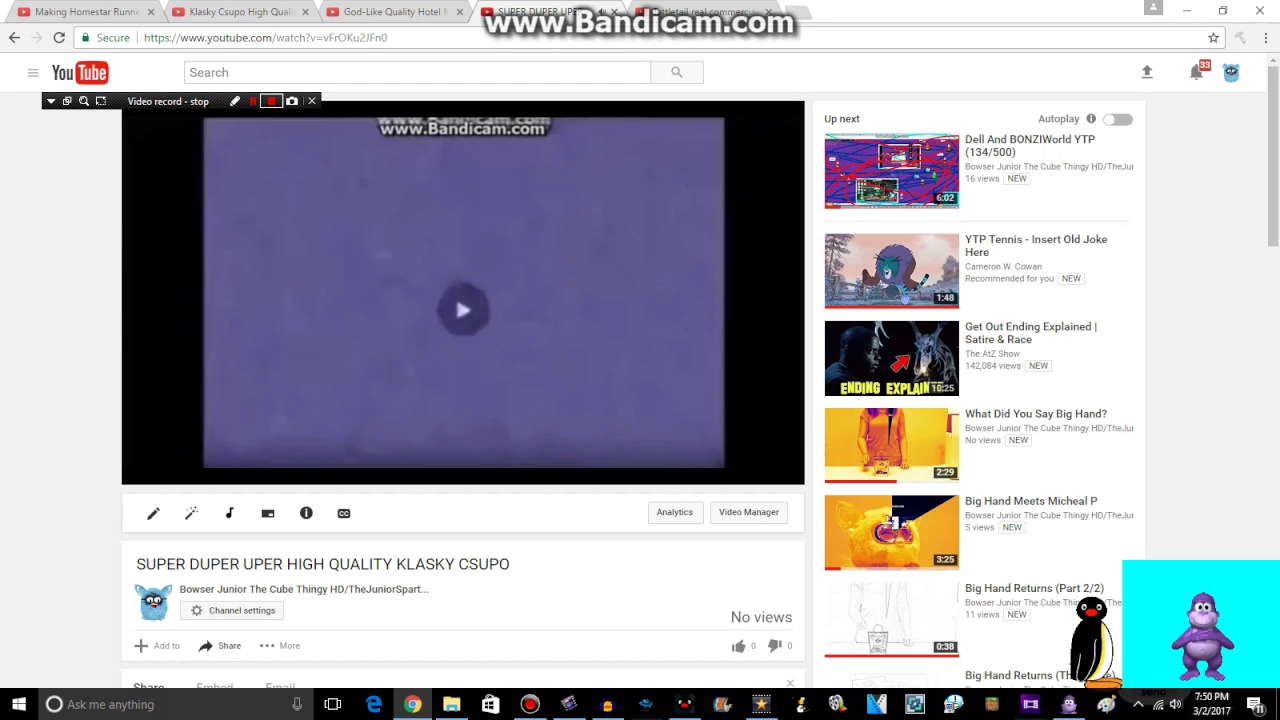The width and height of the screenshot is (1280, 720).
Task: Show hidden system tray icons
Action: tap(1138, 704)
